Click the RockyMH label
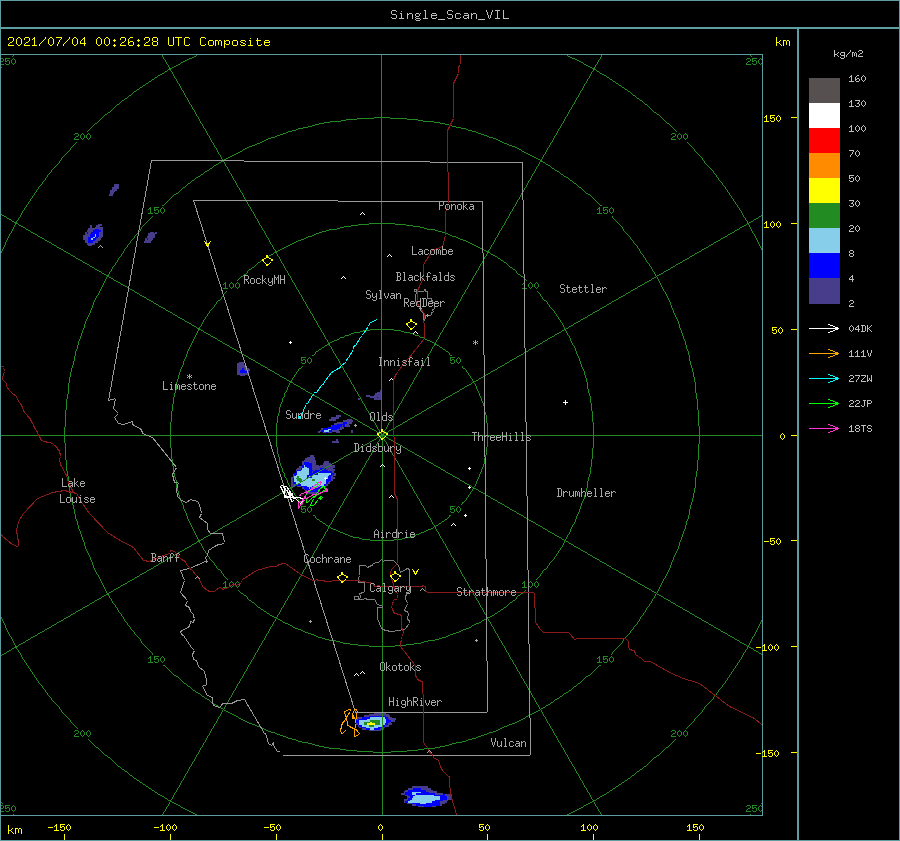 tap(264, 280)
